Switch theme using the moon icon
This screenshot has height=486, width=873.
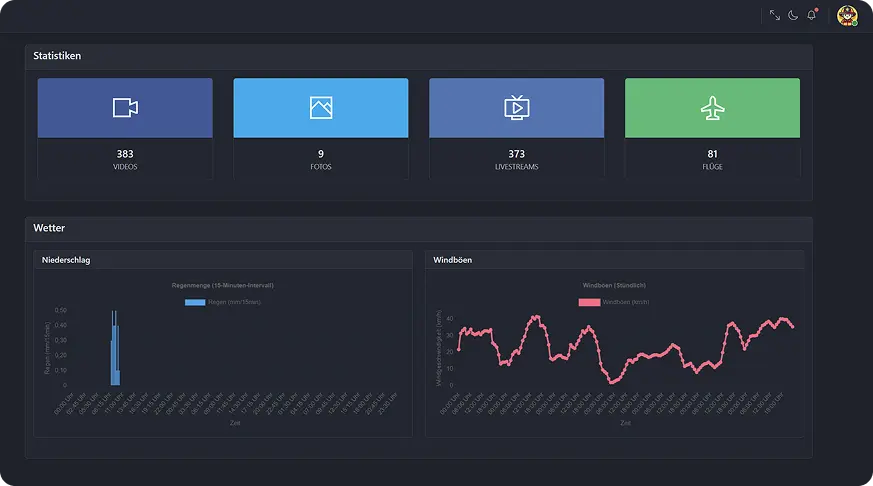point(793,15)
